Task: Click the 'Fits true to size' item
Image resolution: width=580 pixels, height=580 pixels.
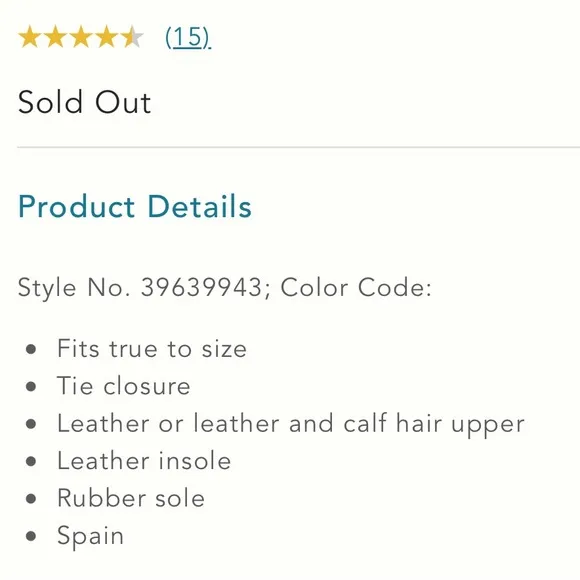Action: (x=152, y=348)
